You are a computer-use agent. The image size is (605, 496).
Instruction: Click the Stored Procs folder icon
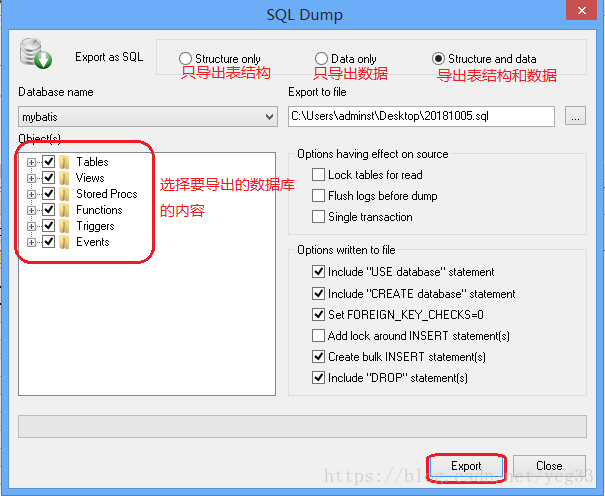pos(65,194)
